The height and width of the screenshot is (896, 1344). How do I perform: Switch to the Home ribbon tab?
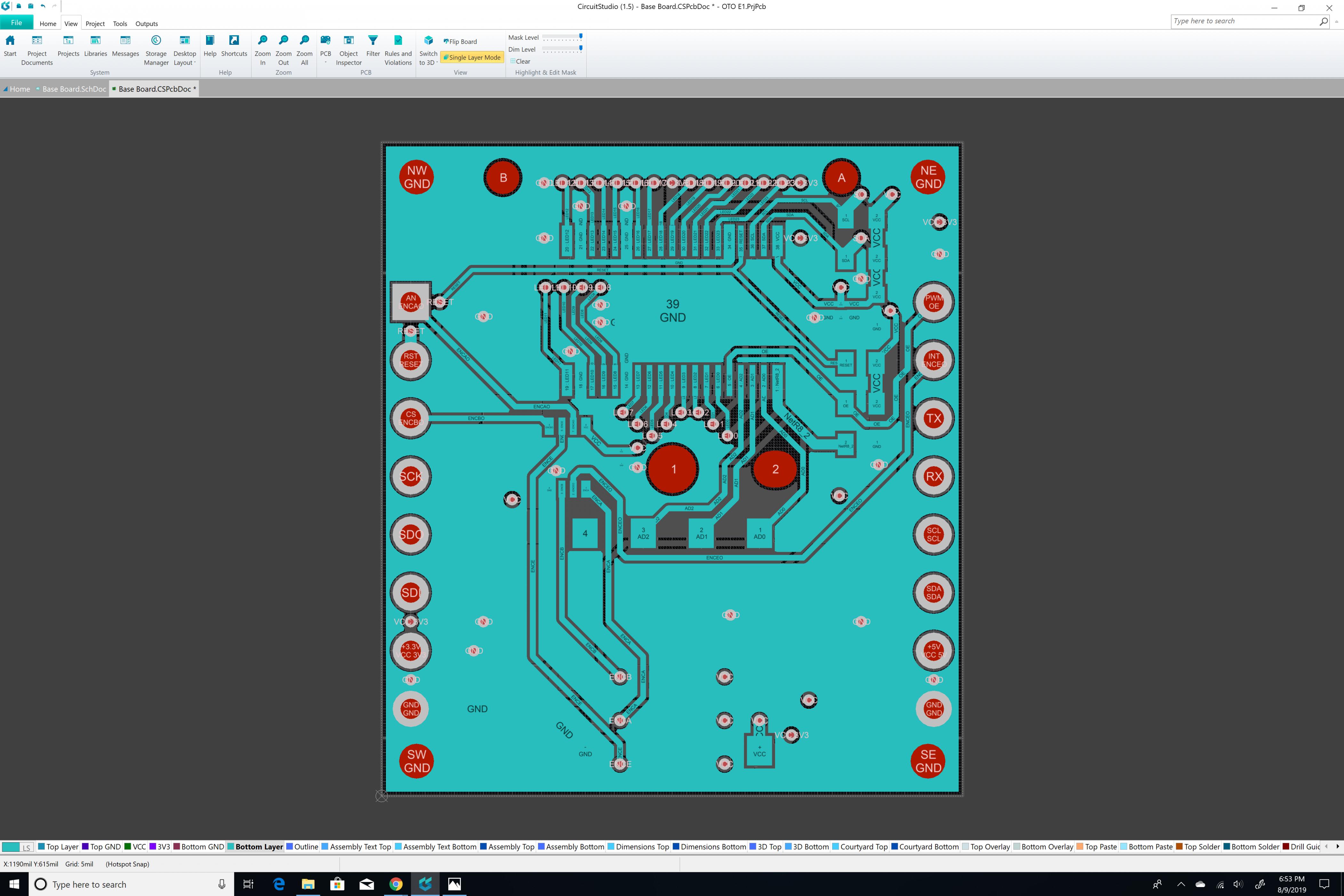[x=48, y=23]
